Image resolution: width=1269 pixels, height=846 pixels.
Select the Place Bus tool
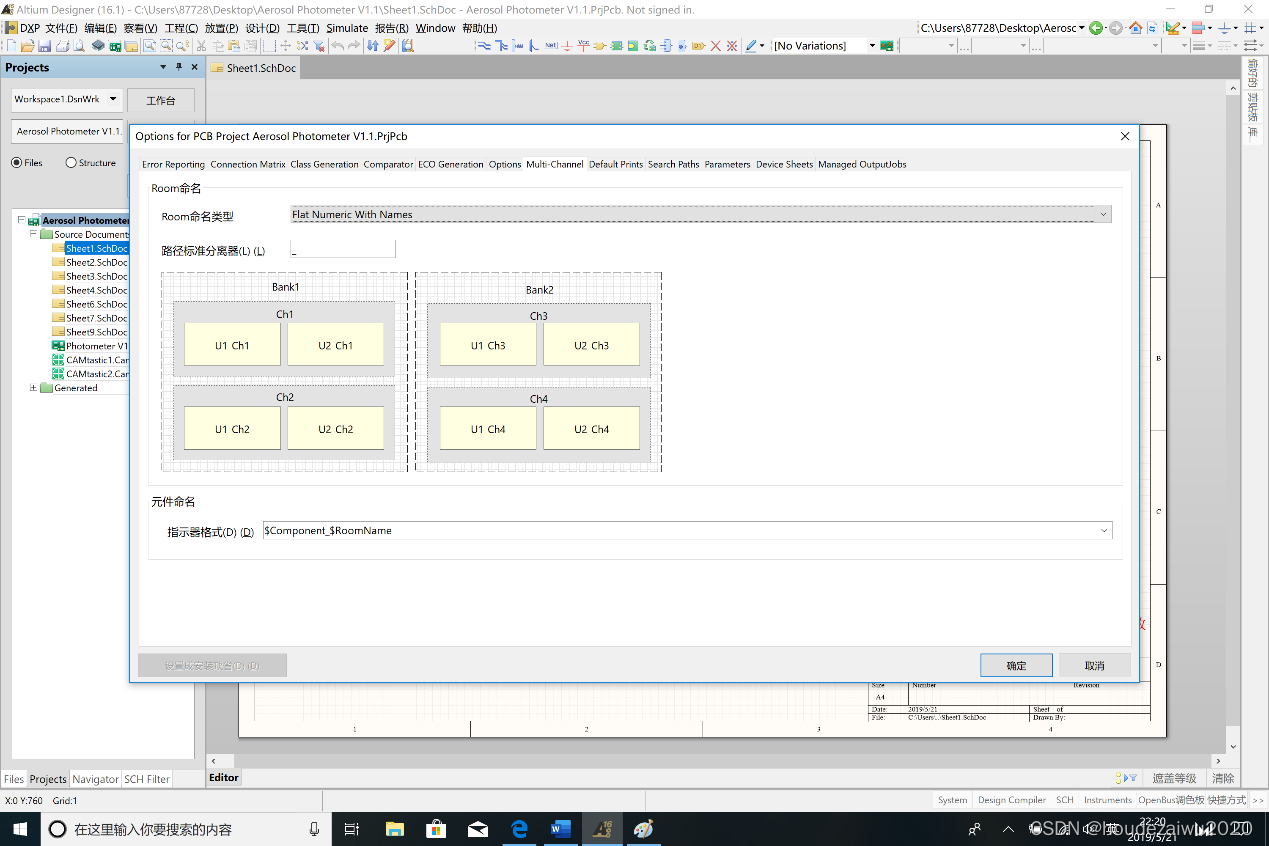click(502, 46)
